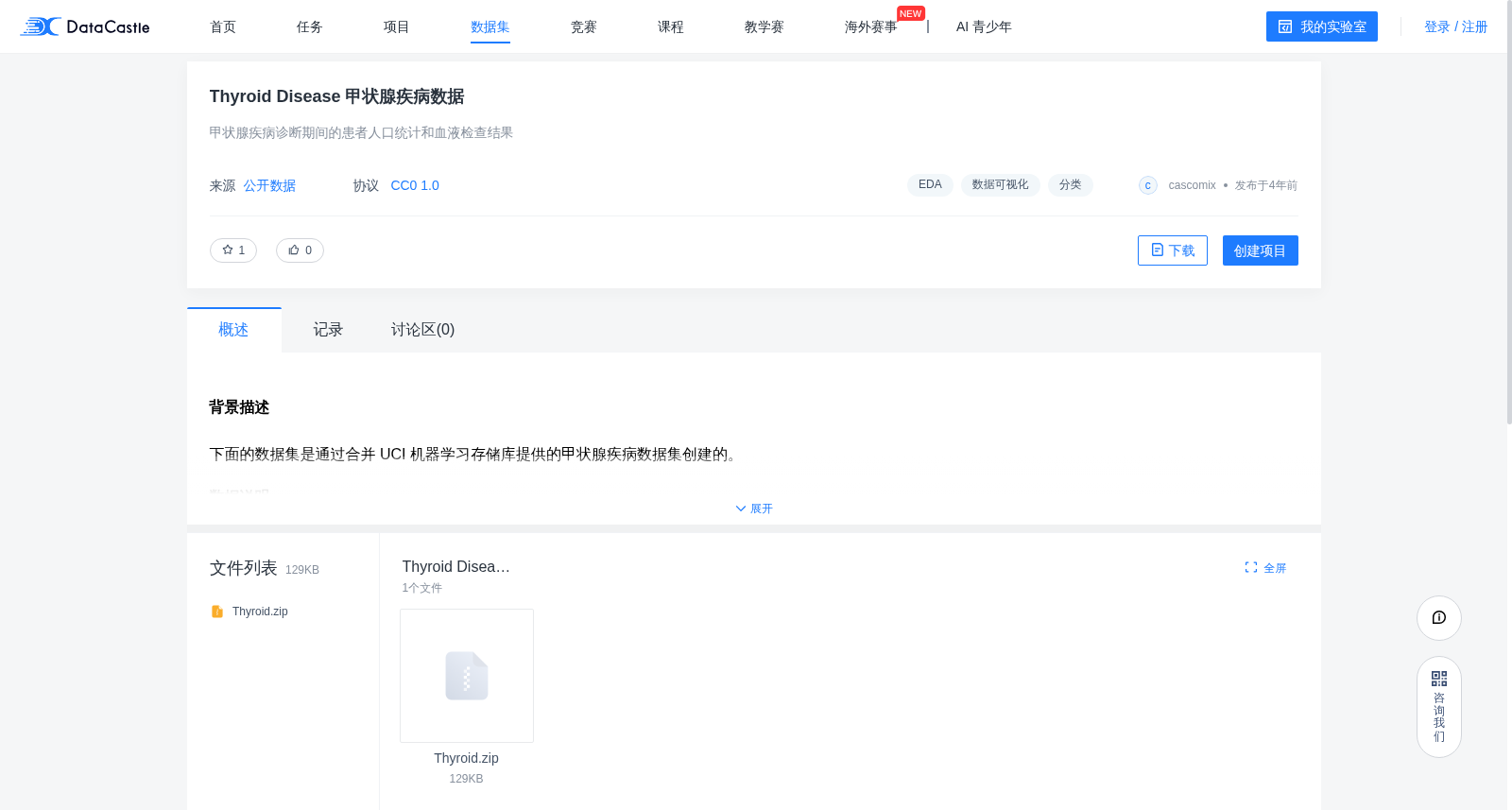Image resolution: width=1512 pixels, height=810 pixels.
Task: Click the 发布于4年前 publish date text
Action: (x=1266, y=185)
